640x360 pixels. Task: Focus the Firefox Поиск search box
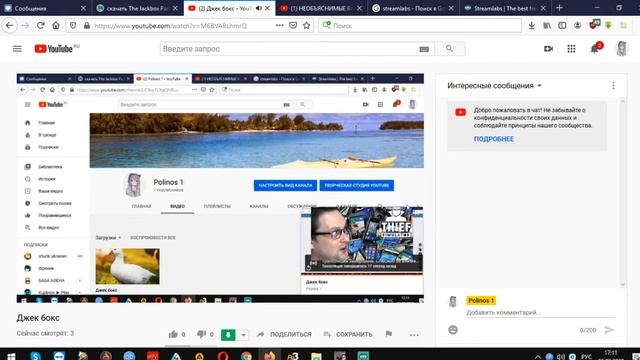pos(420,25)
